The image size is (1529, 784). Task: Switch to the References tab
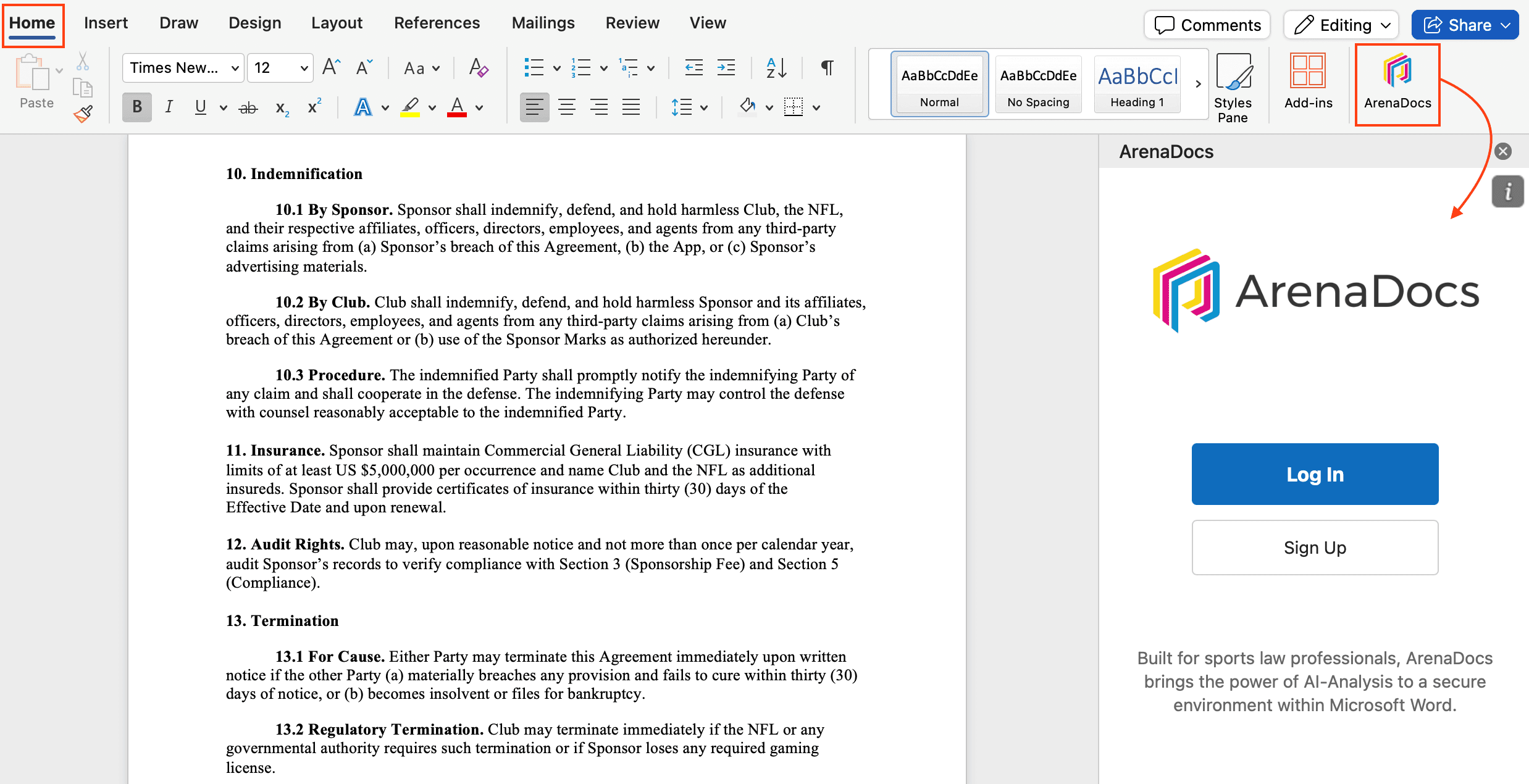437,23
